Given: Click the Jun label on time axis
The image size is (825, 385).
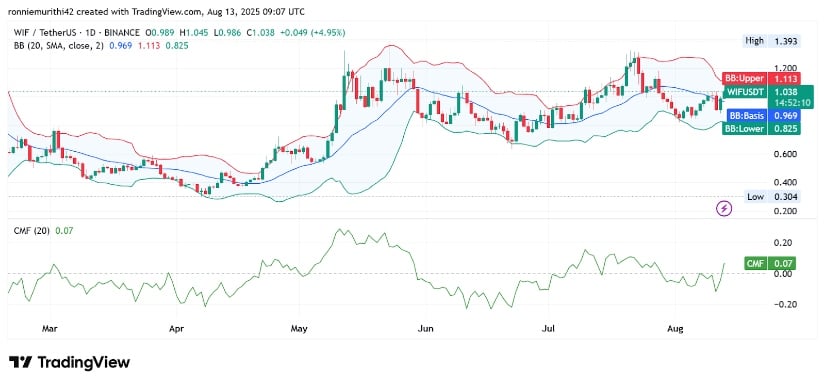Looking at the screenshot, I should (425, 329).
